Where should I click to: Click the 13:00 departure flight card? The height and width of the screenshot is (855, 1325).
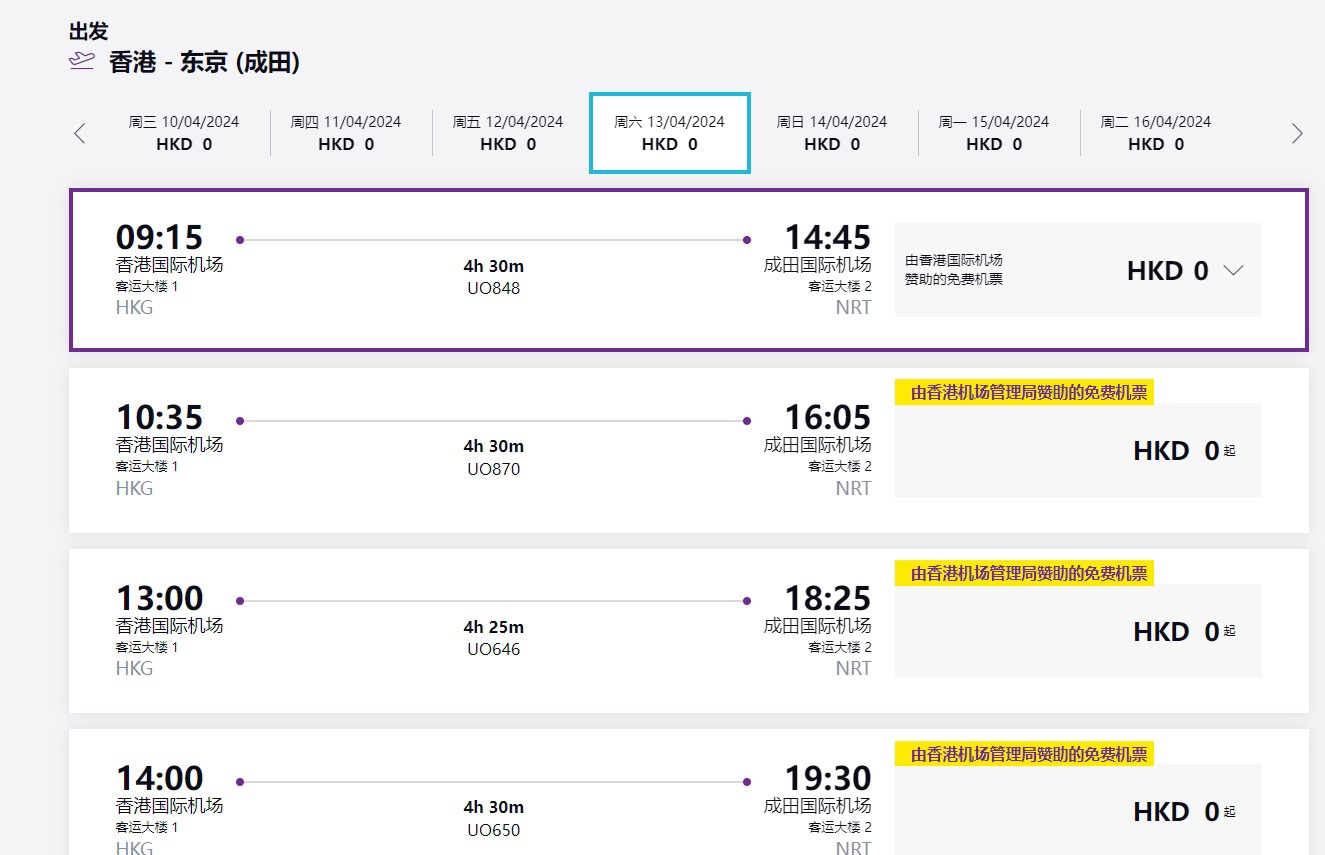[x=480, y=630]
